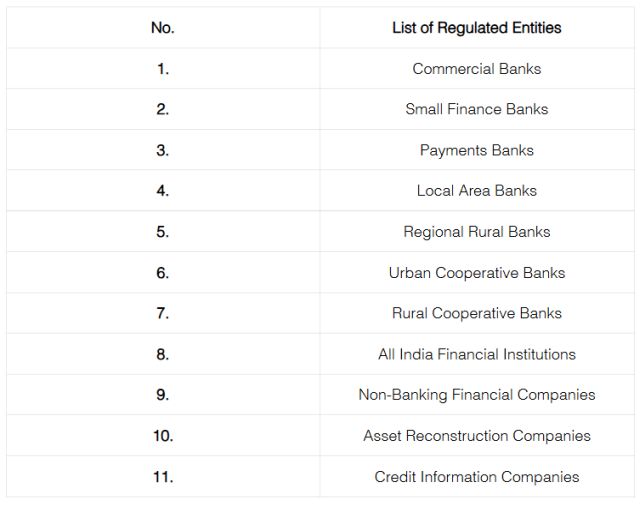The width and height of the screenshot is (640, 505).
Task: Select the row number "3." cell
Action: 162,150
